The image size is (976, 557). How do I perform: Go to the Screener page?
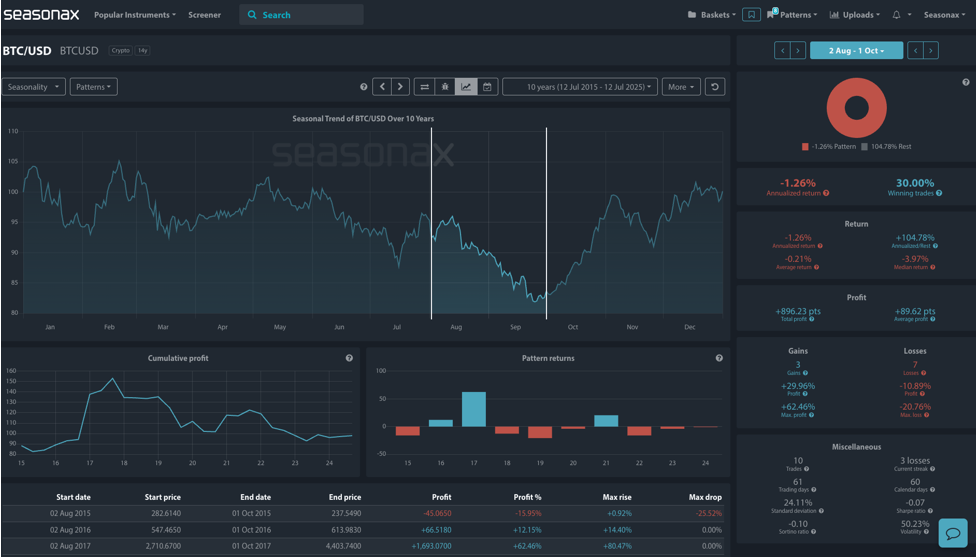pos(205,15)
